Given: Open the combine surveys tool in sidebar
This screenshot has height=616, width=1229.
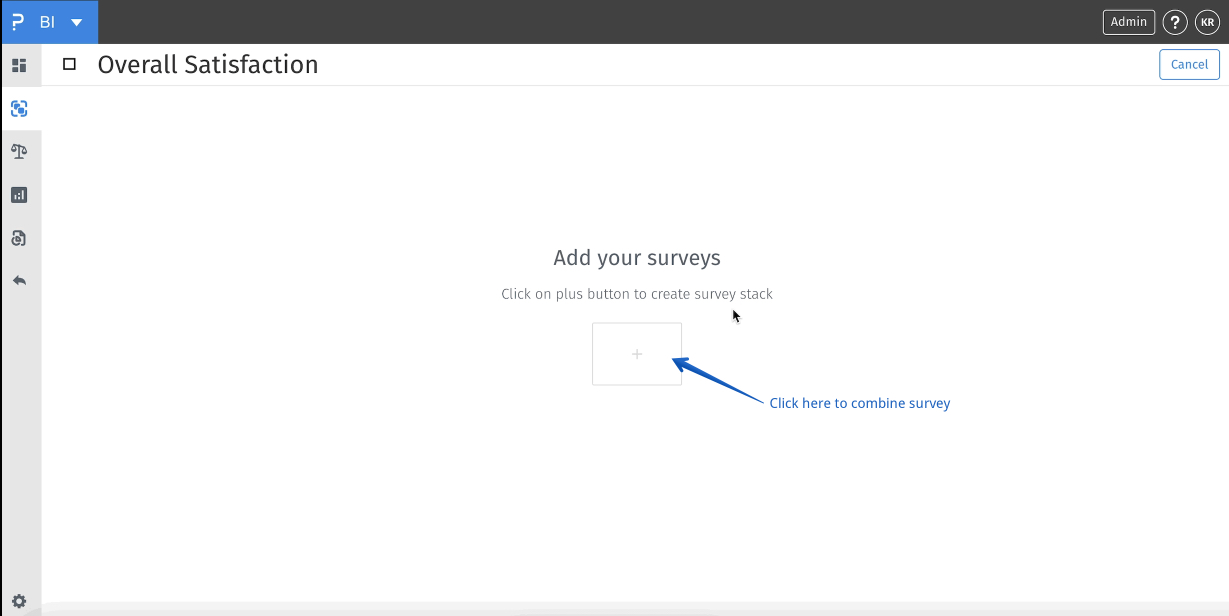Looking at the screenshot, I should click(x=19, y=108).
